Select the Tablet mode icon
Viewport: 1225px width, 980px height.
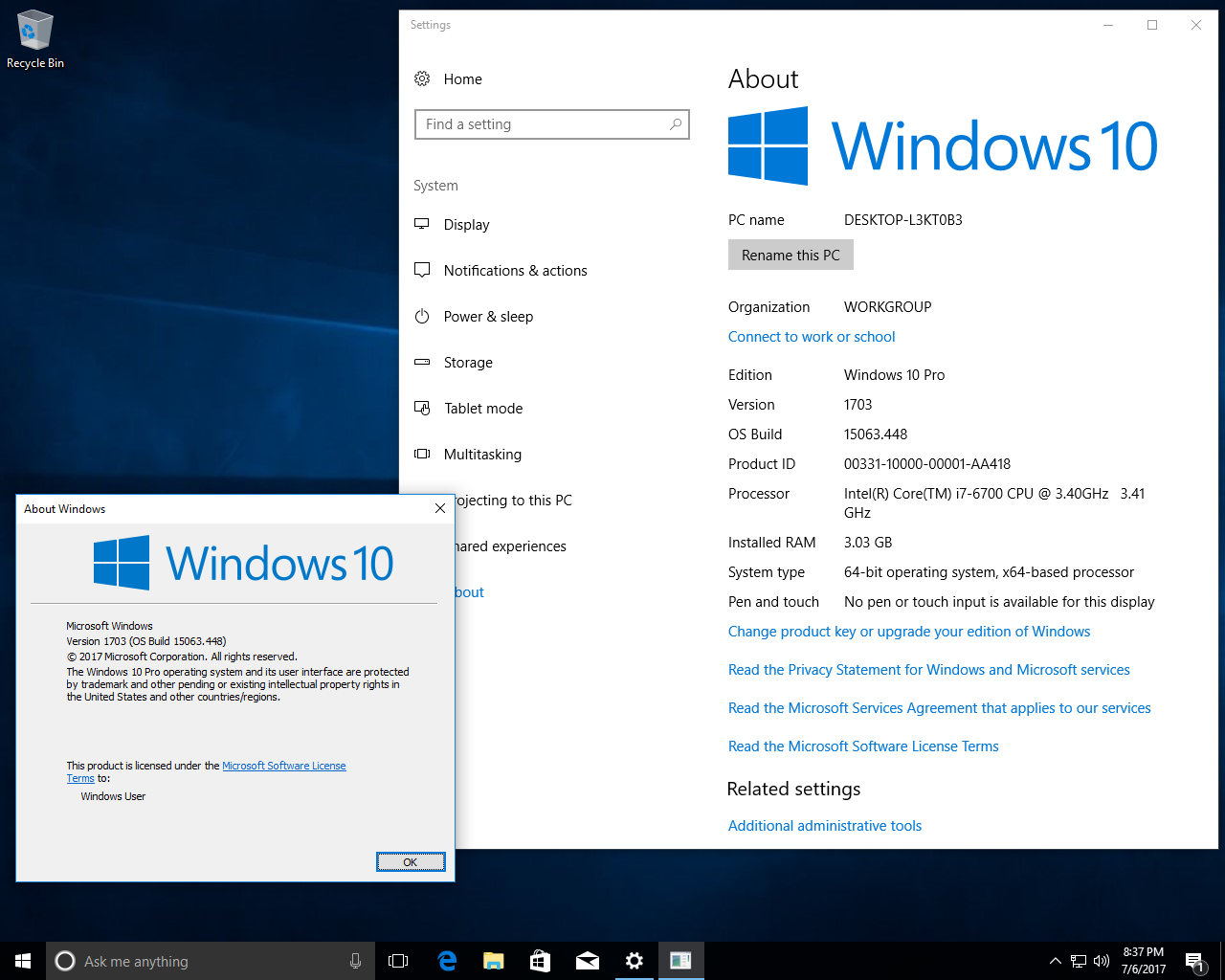coord(422,408)
